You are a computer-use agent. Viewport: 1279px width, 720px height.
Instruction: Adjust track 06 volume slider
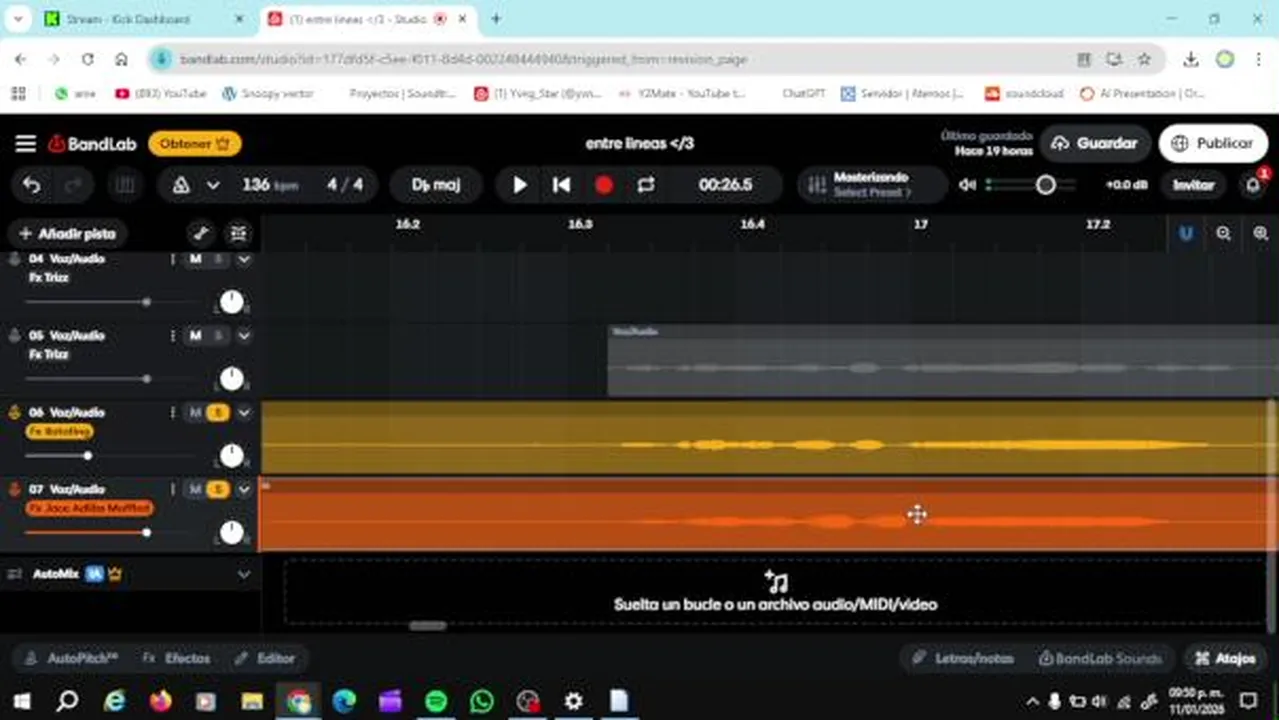click(88, 455)
